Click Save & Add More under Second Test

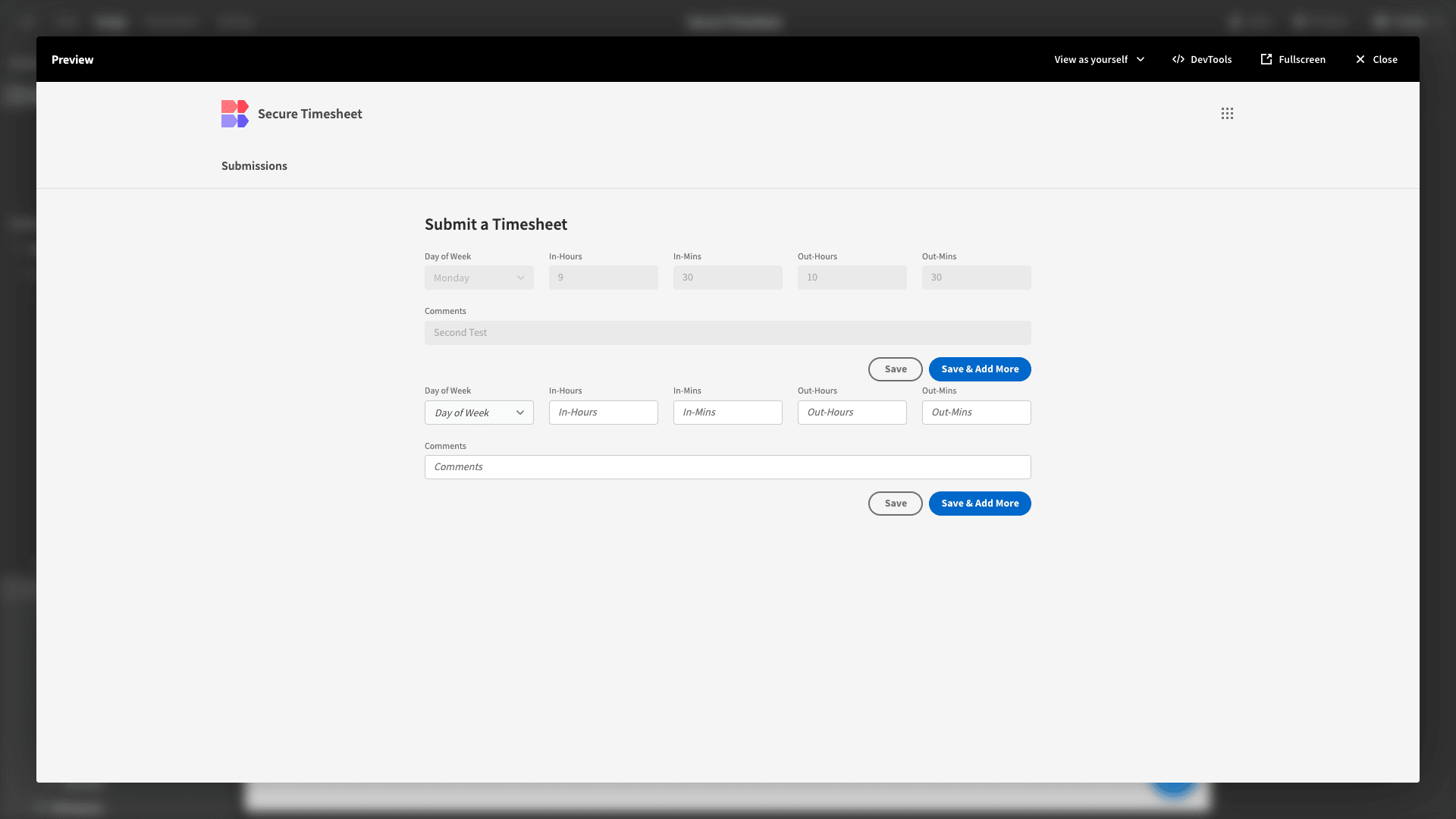[980, 369]
